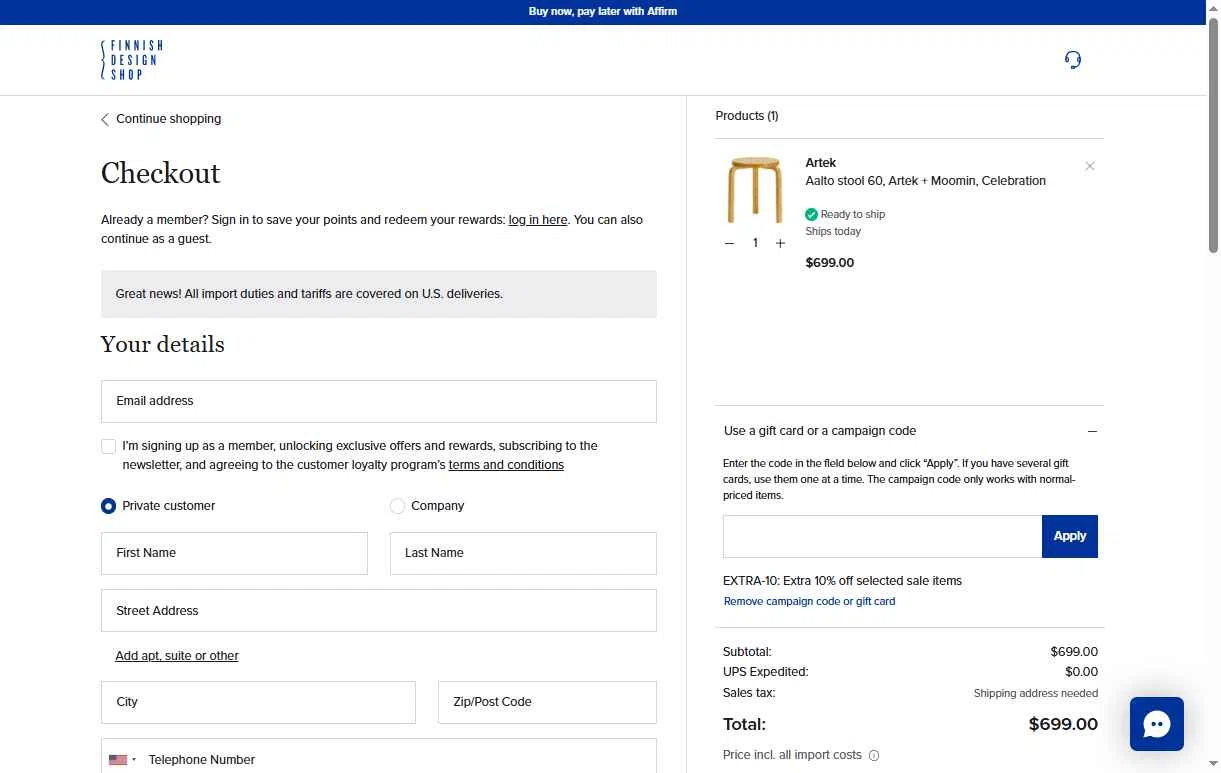
Task: Click the green Ready to ship checkmark
Action: pos(811,214)
